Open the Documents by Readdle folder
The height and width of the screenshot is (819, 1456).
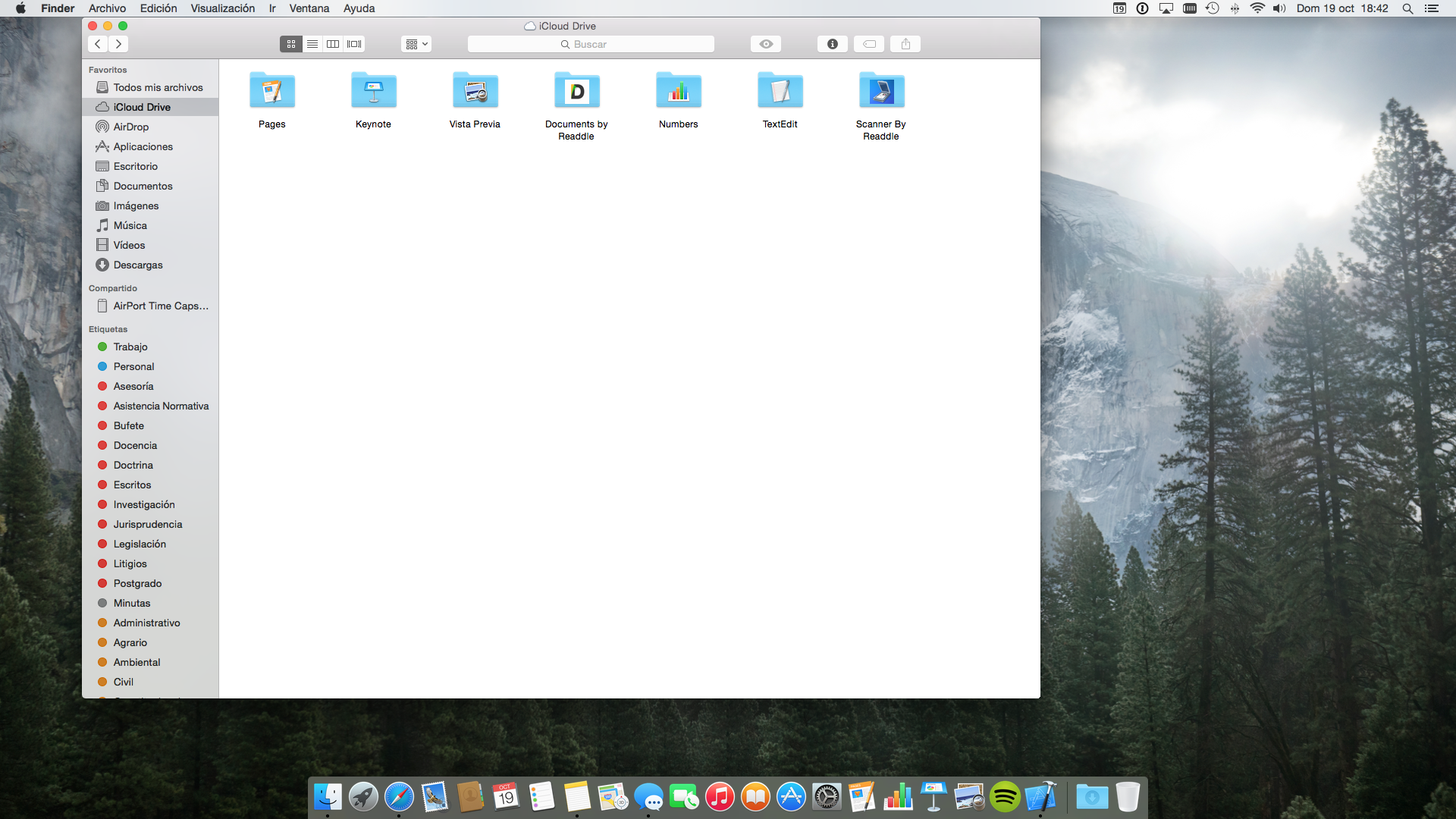[576, 92]
